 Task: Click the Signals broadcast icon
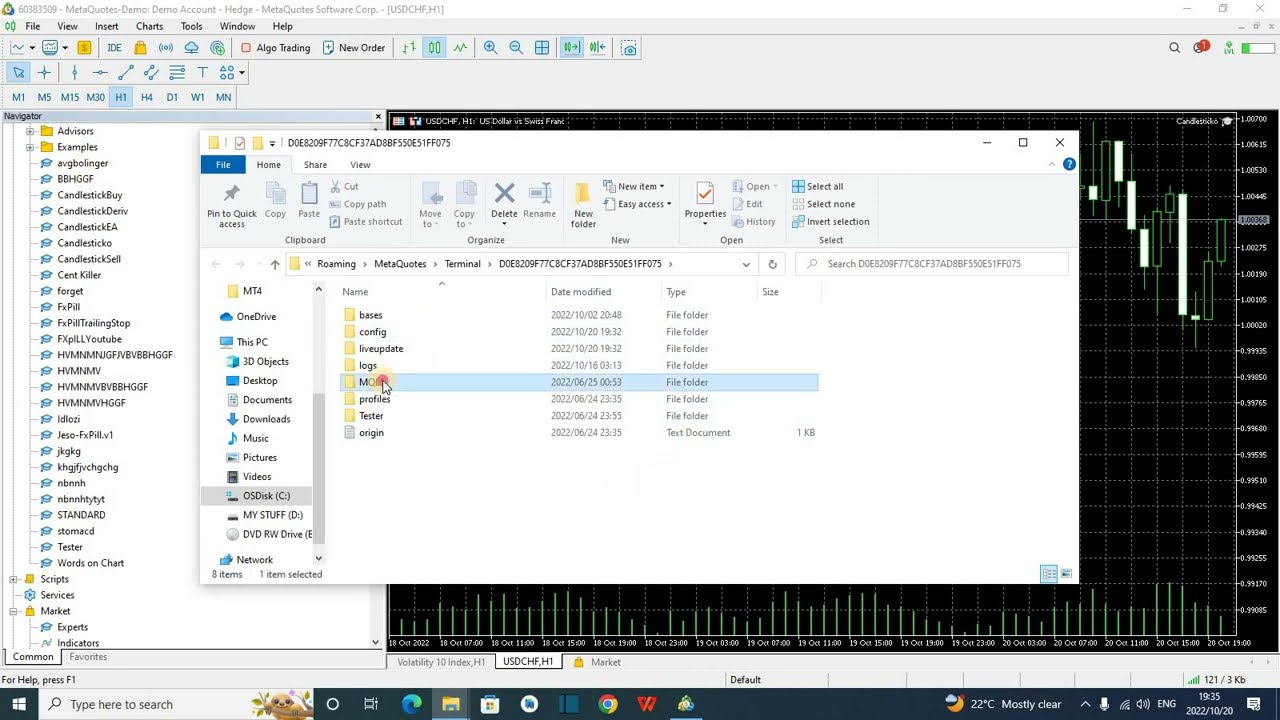point(166,48)
